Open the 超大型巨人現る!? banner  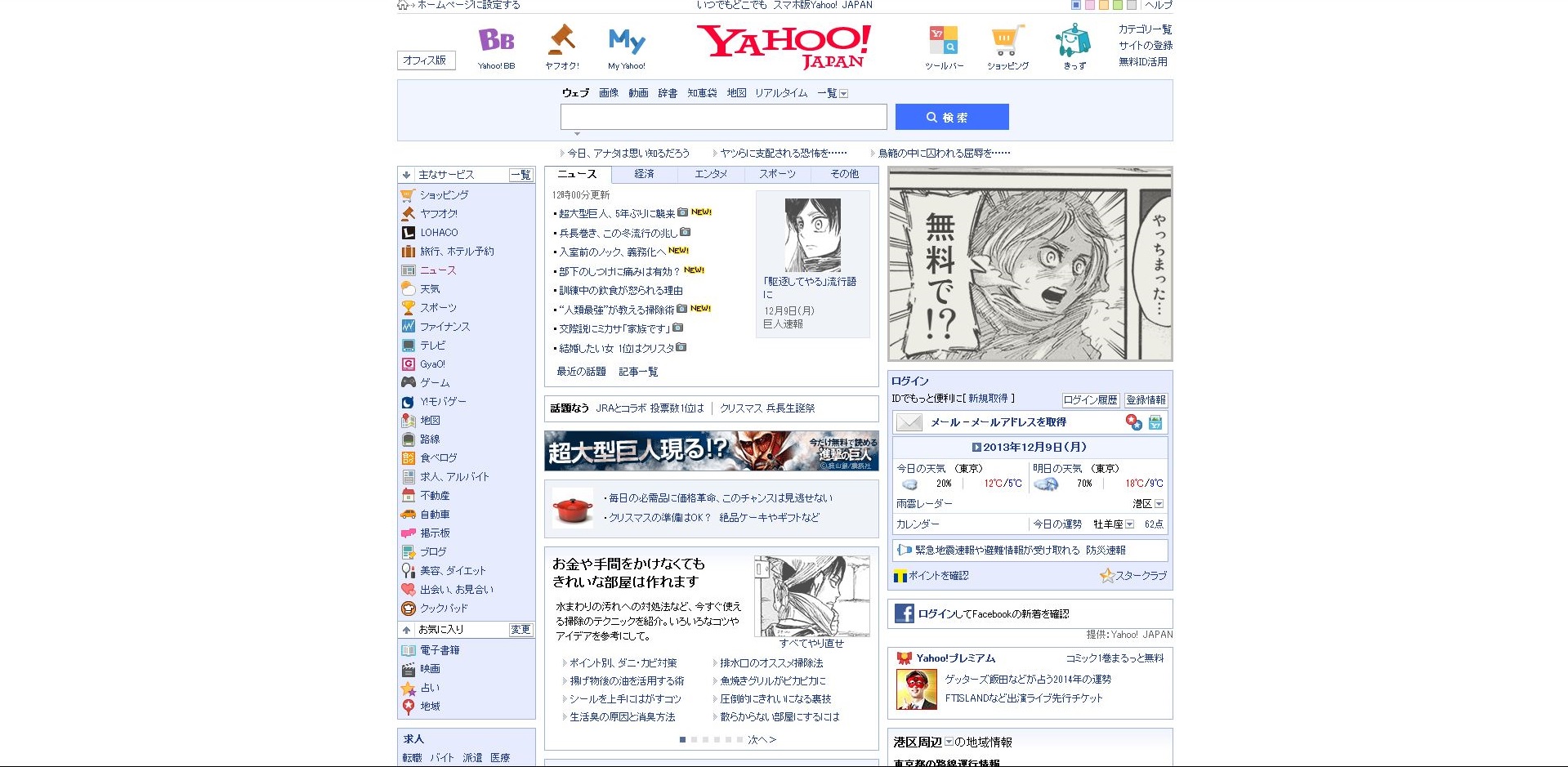(x=712, y=451)
